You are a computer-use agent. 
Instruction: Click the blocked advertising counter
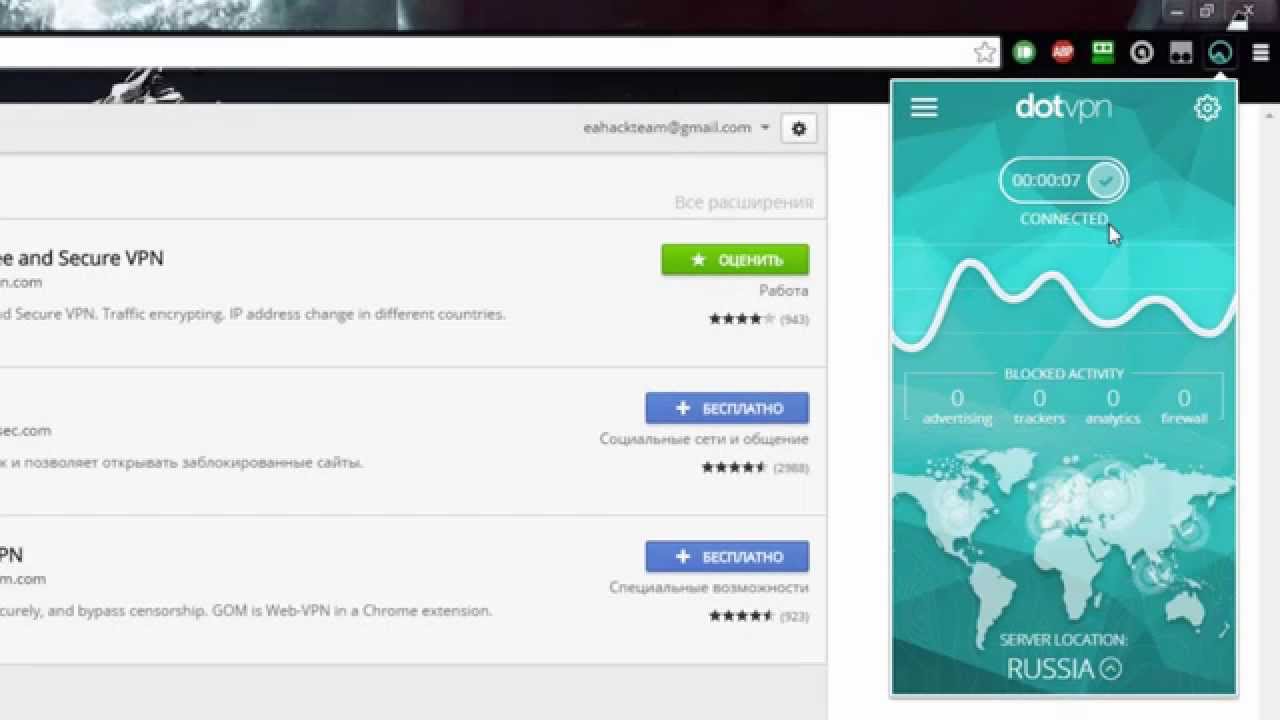coord(958,407)
